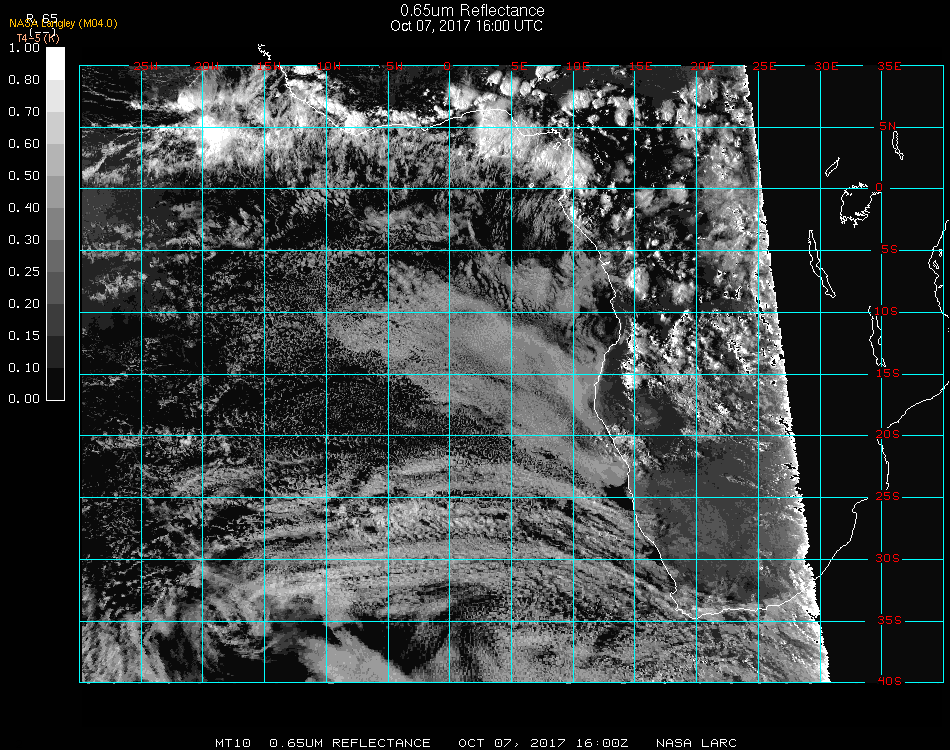Click the 5S latitude label
Screen dimensions: 950x750
tap(889, 250)
